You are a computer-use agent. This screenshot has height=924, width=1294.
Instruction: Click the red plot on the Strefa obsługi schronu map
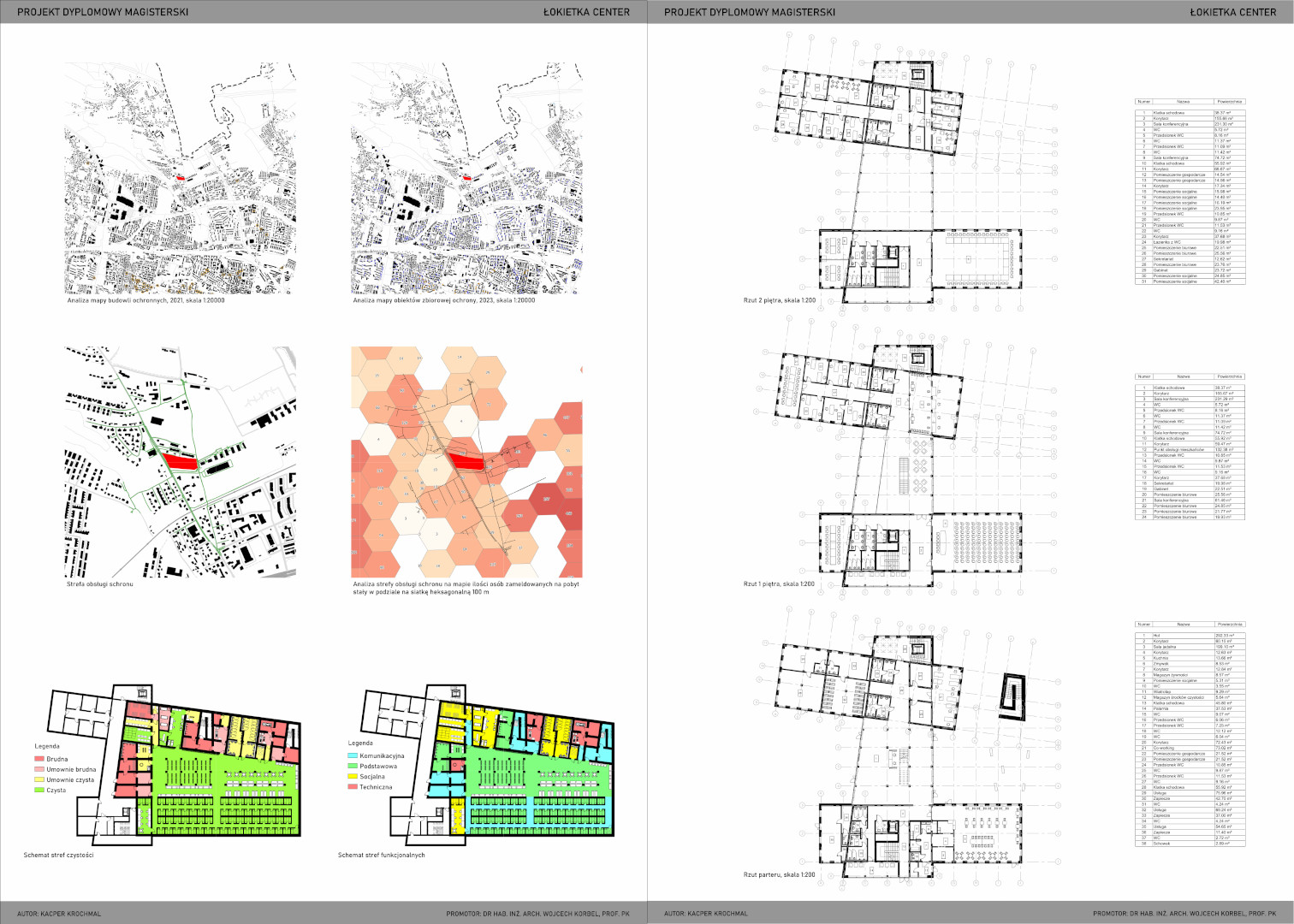tap(180, 461)
